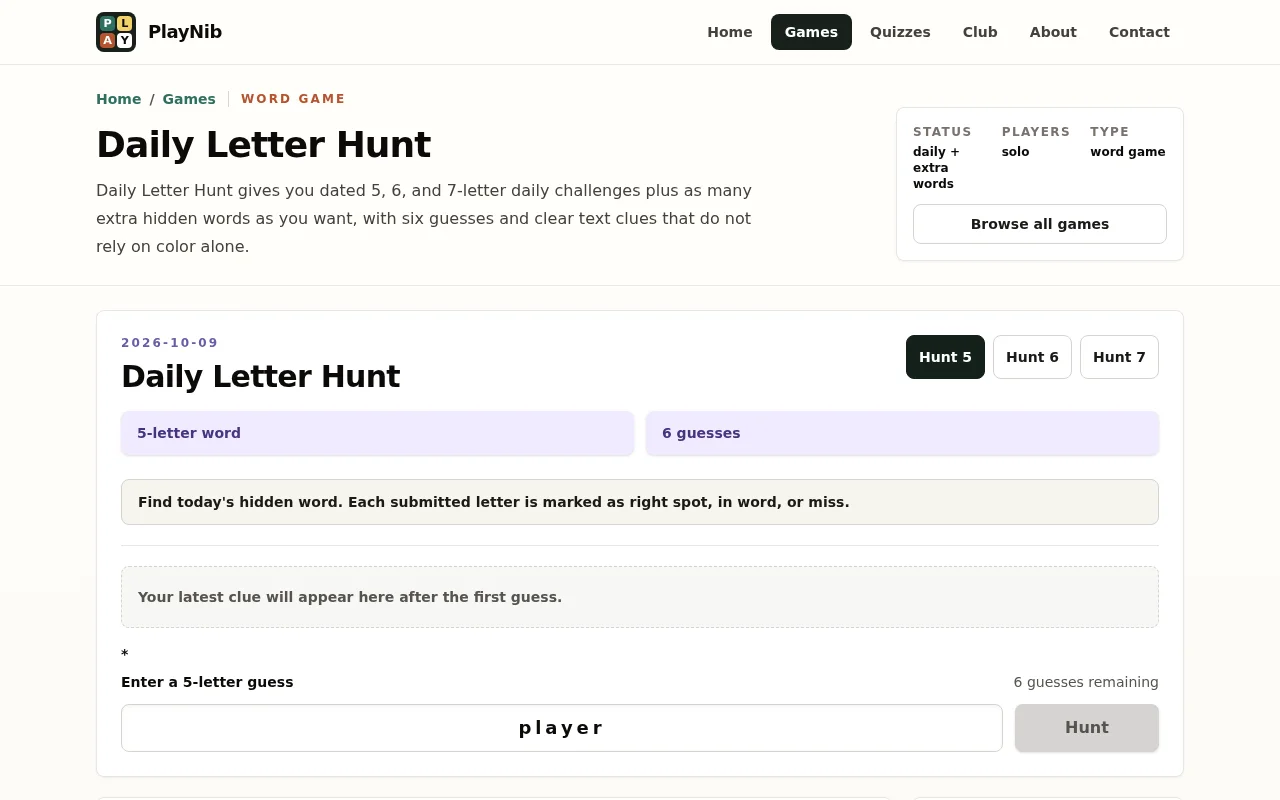Click the 2026-10-09 date label
This screenshot has height=800, width=1280.
click(x=170, y=343)
